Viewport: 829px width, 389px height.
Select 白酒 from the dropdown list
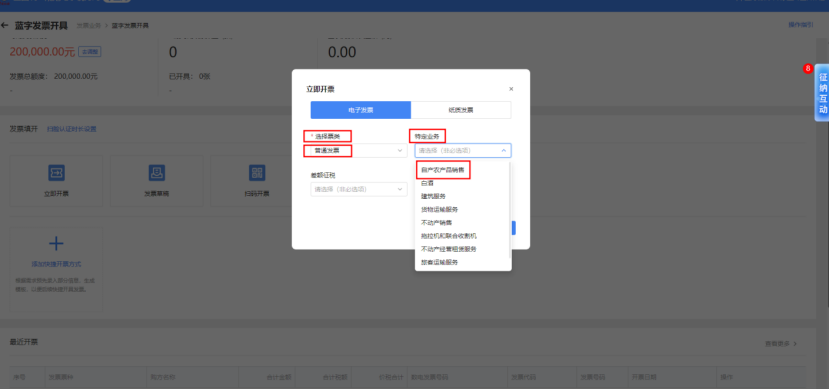[427, 183]
